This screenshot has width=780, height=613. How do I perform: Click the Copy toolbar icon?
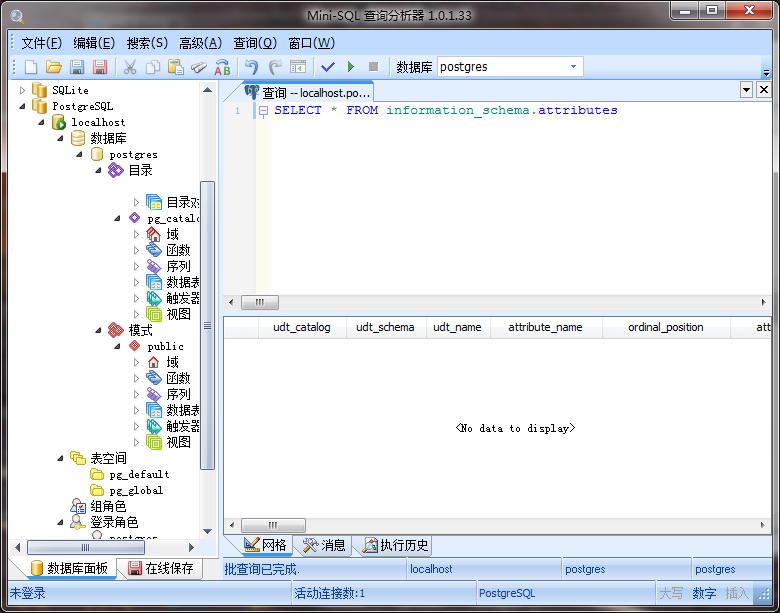tap(153, 67)
